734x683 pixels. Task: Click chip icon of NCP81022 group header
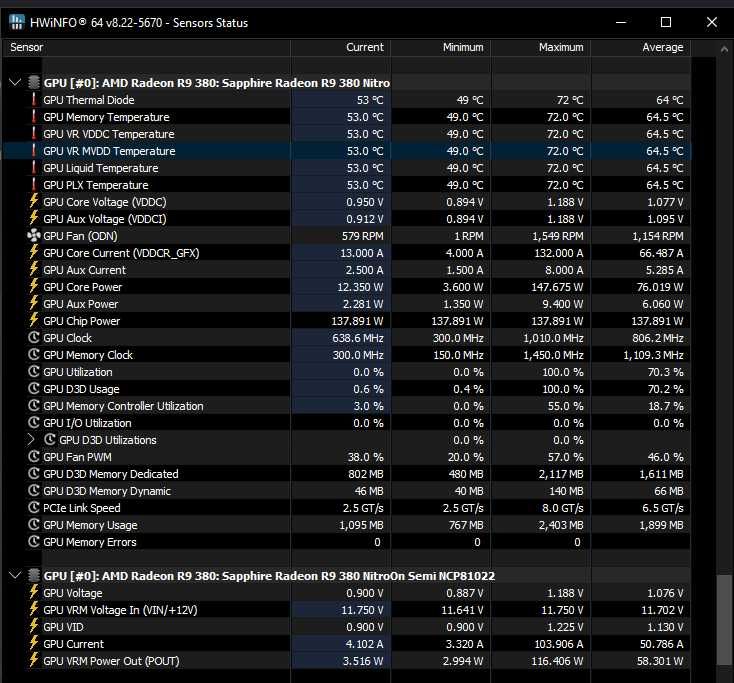34,575
